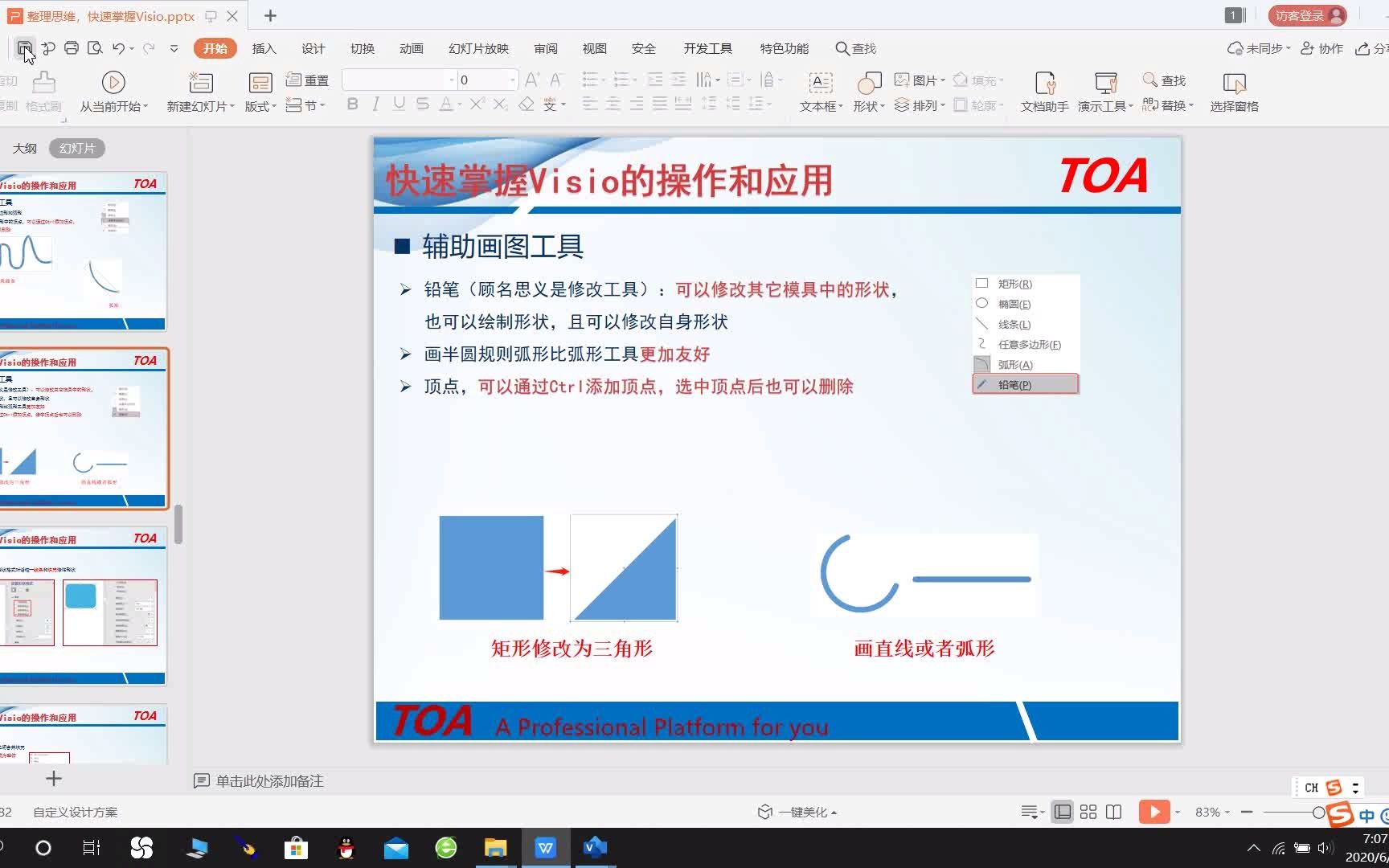Toggle bold formatting

tap(351, 104)
